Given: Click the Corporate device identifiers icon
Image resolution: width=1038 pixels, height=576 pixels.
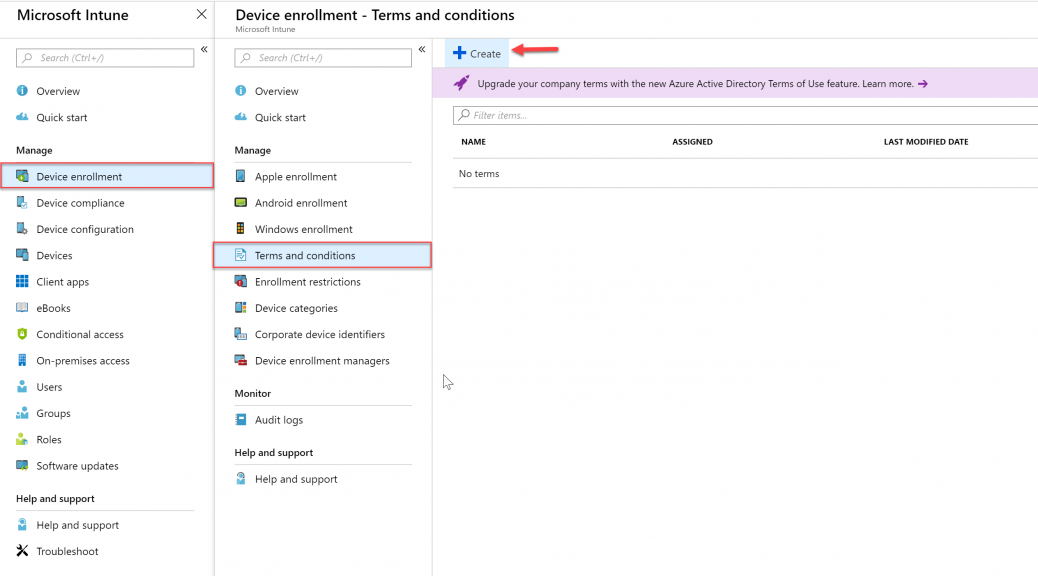Looking at the screenshot, I should (241, 334).
